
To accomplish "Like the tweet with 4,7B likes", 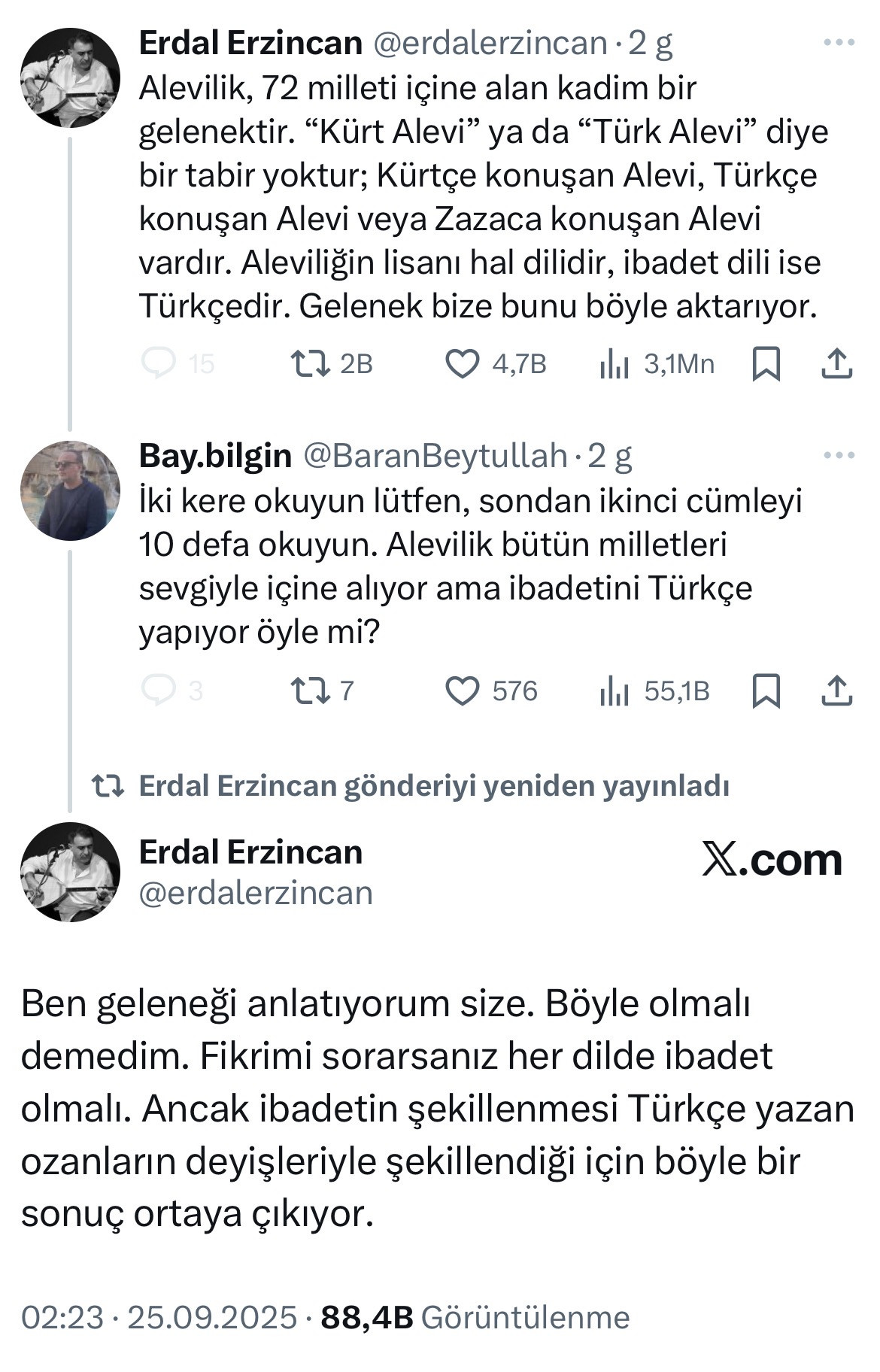I will coord(463,364).
